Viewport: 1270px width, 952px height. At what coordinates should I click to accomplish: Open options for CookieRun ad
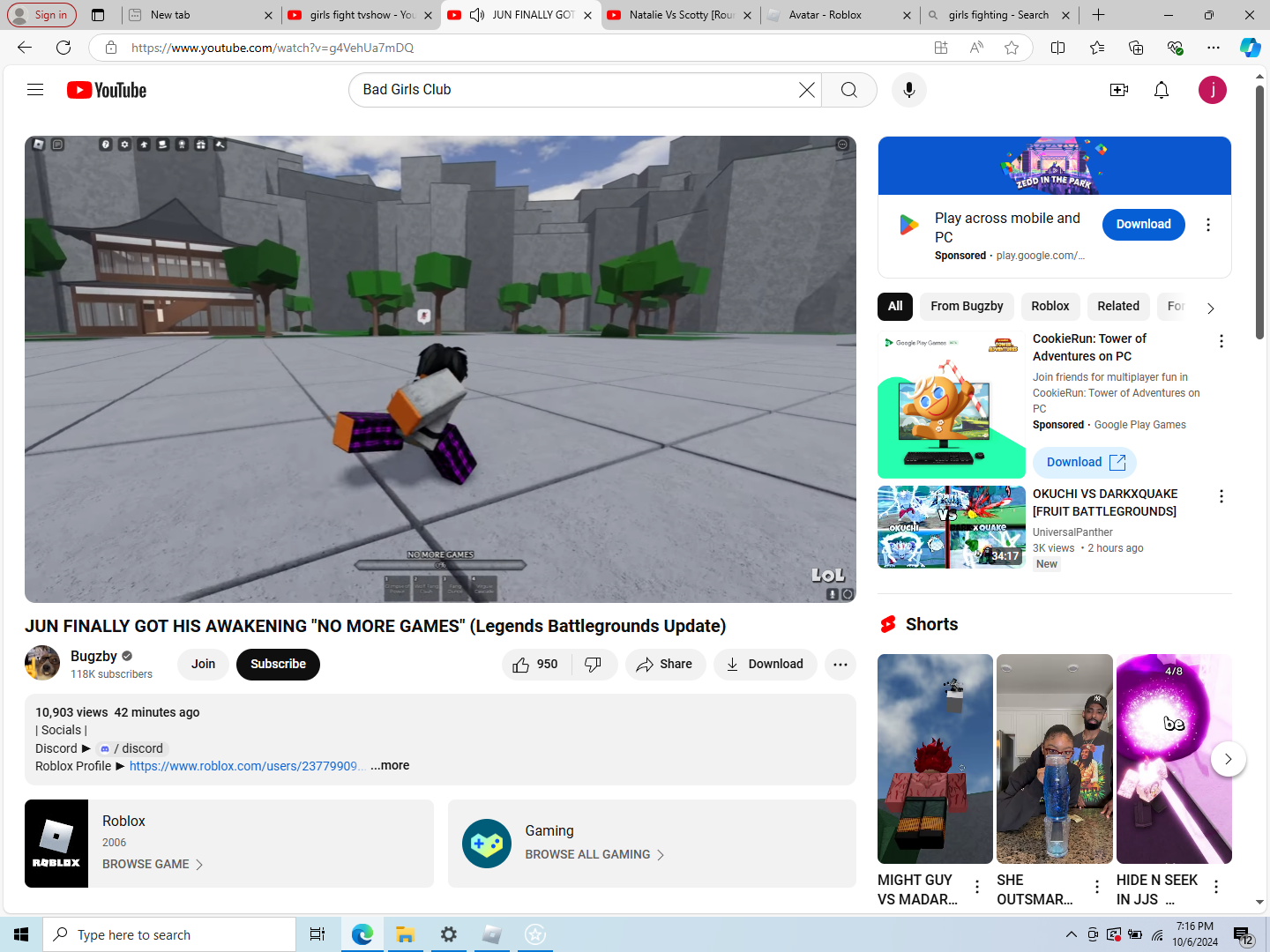[x=1221, y=341]
